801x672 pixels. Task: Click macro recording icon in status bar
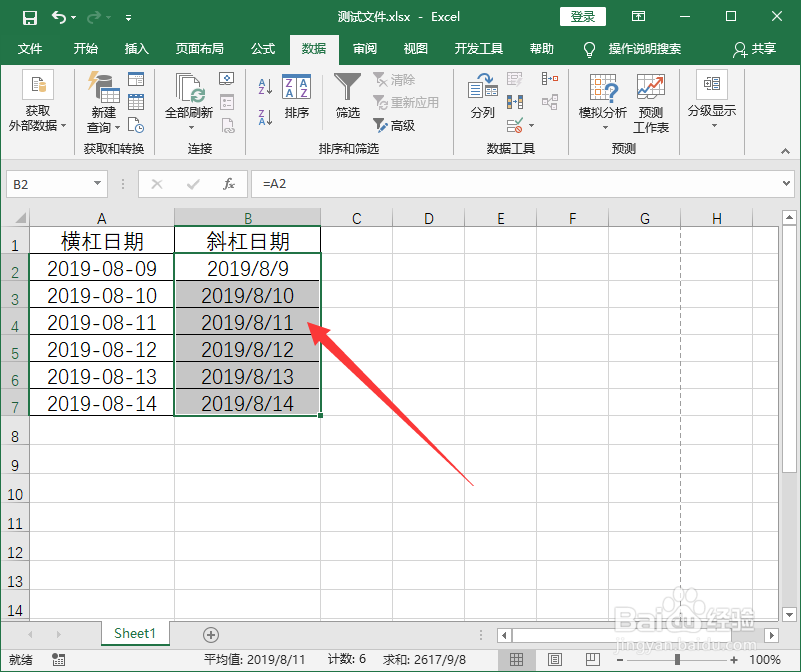58,660
